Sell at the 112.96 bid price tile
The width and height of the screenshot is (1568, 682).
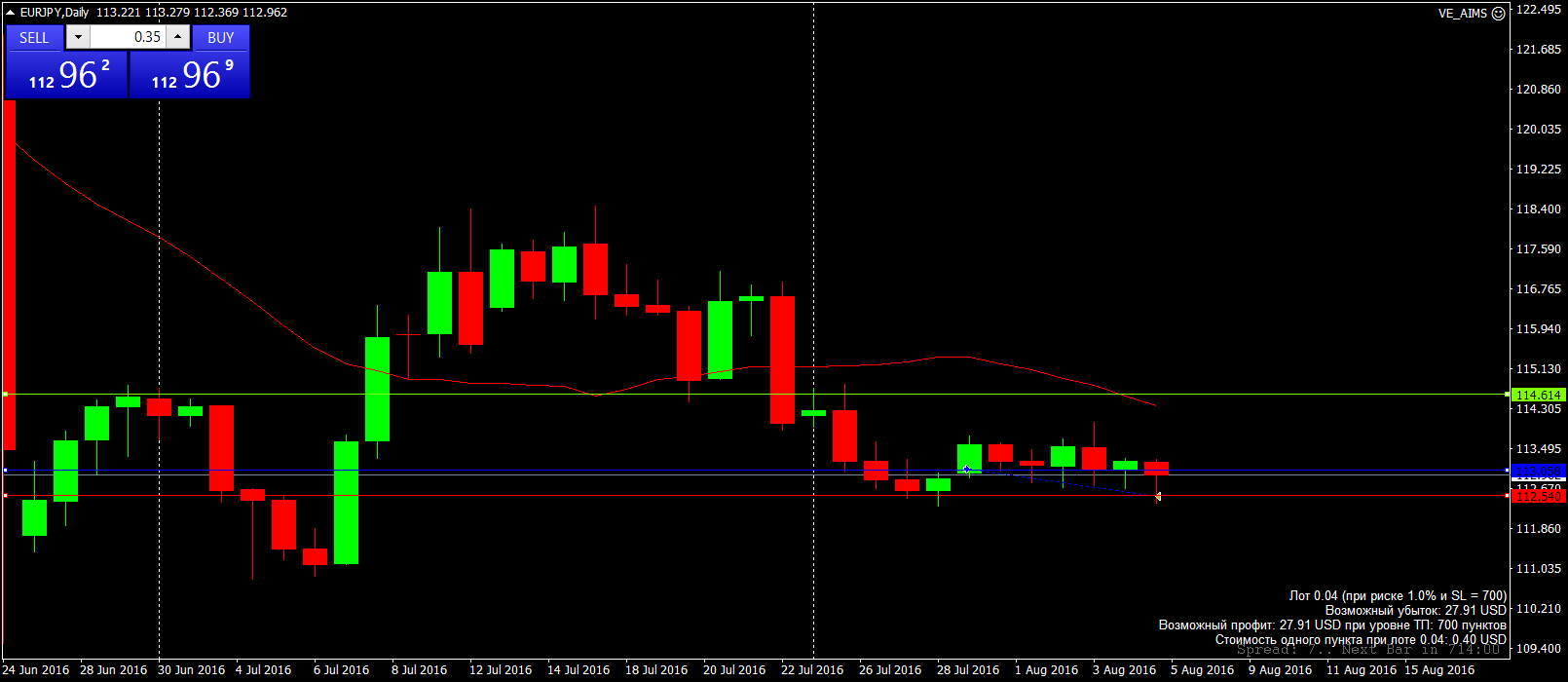66,75
